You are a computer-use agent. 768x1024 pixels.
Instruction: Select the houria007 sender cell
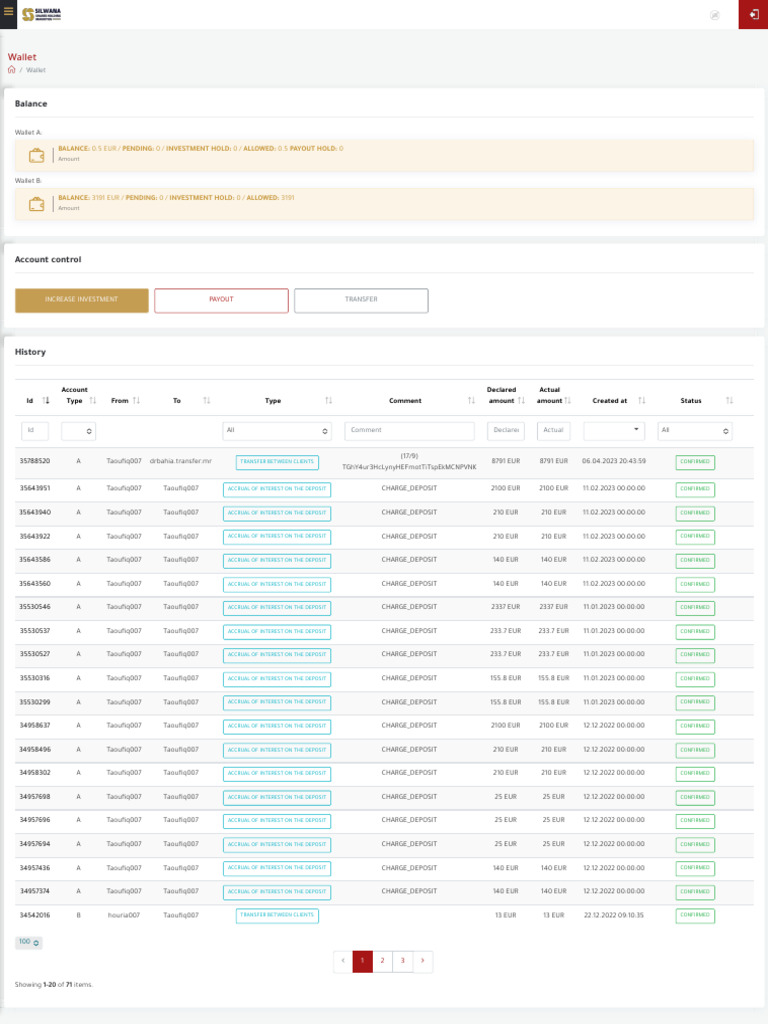[x=124, y=915]
